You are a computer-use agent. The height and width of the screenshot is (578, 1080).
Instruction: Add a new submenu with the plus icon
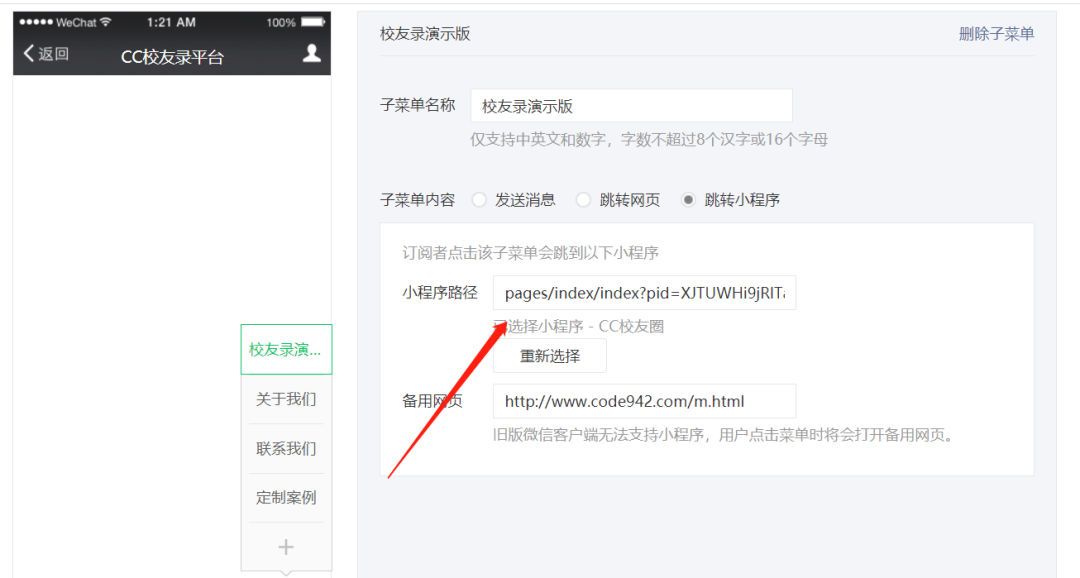pos(286,547)
